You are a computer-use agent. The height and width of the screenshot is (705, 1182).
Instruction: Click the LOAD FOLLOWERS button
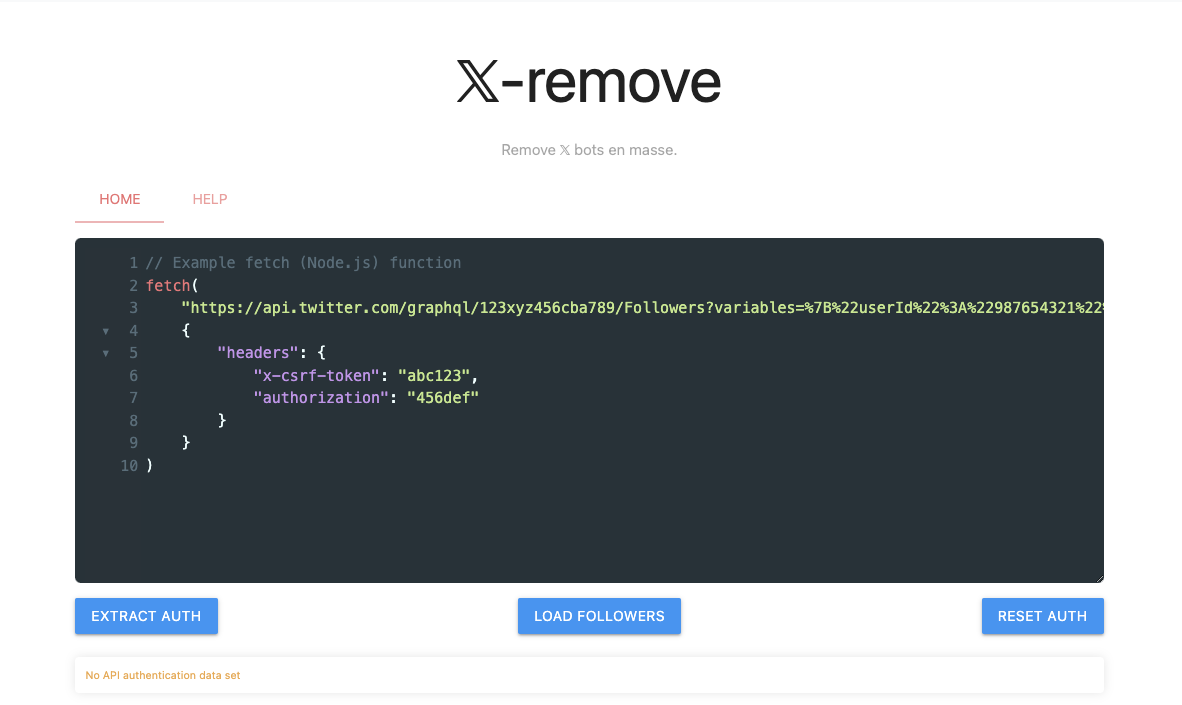point(599,616)
